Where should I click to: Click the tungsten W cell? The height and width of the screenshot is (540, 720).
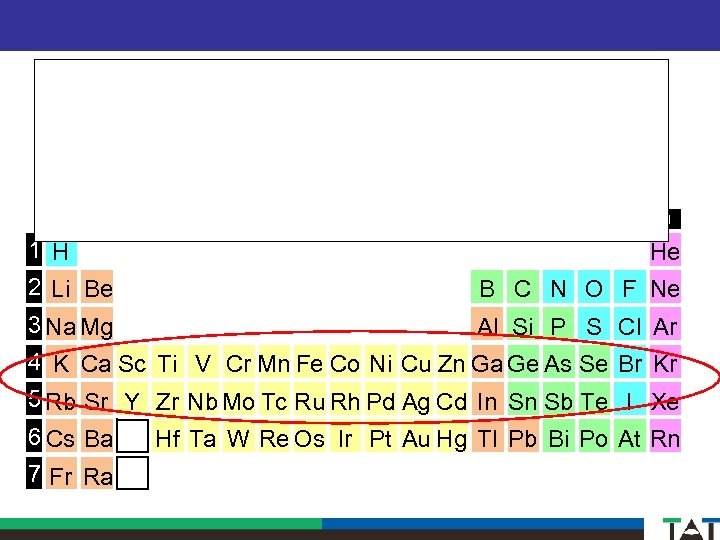(x=238, y=436)
